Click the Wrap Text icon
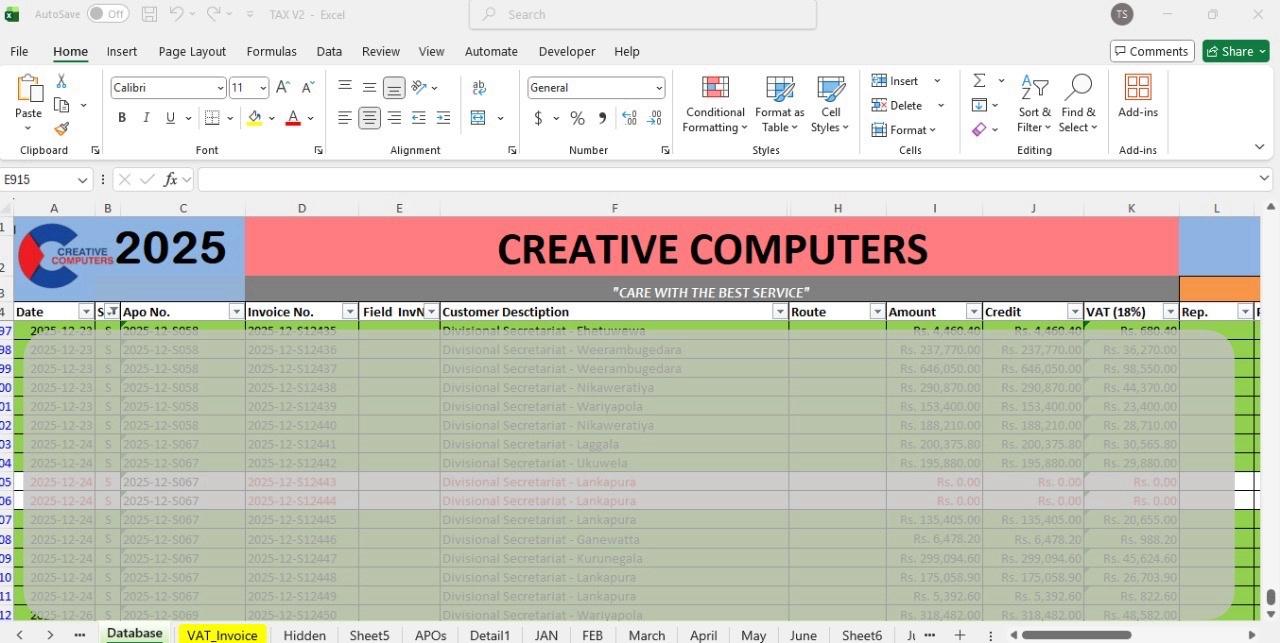The height and width of the screenshot is (643, 1280). click(x=479, y=88)
